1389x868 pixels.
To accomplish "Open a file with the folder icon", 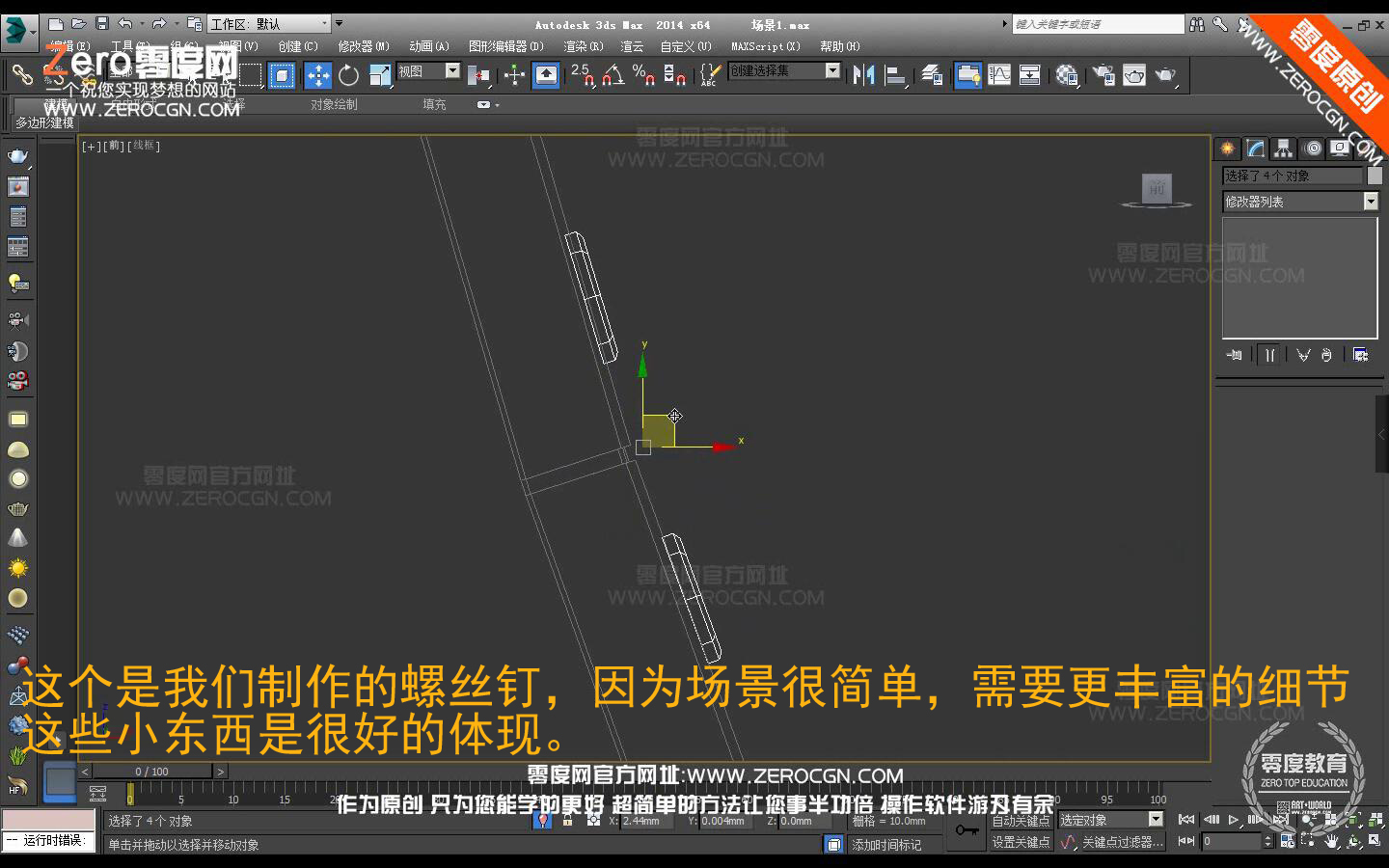I will (79, 24).
